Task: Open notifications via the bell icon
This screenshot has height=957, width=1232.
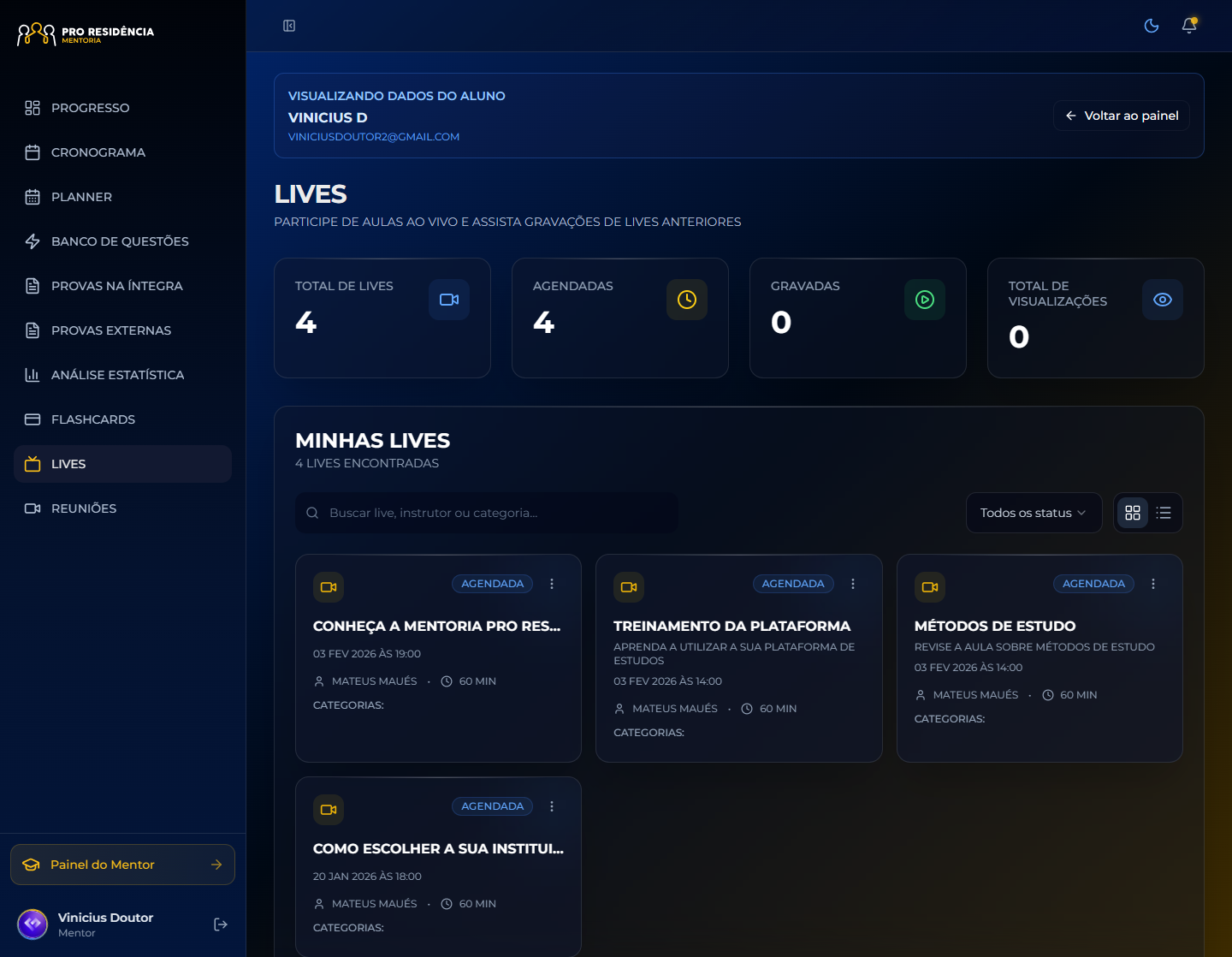Action: click(1189, 26)
